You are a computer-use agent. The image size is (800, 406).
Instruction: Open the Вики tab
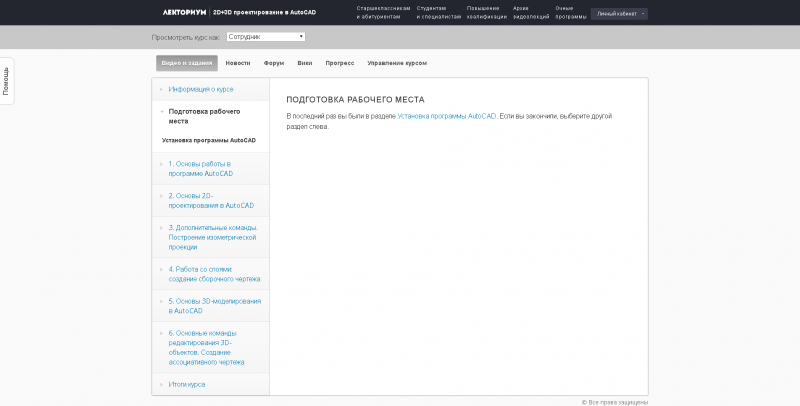point(305,63)
